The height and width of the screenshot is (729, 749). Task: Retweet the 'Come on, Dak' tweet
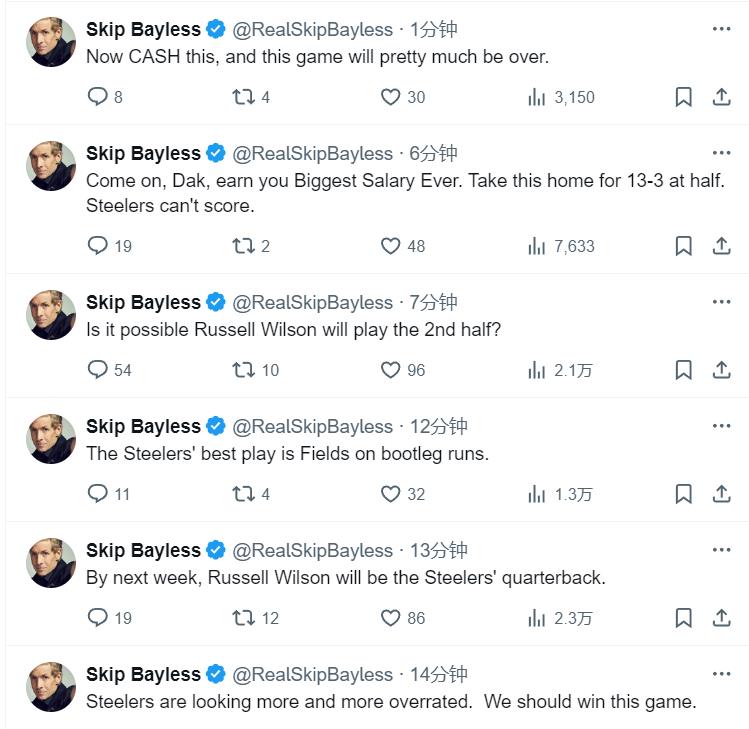pyautogui.click(x=243, y=246)
